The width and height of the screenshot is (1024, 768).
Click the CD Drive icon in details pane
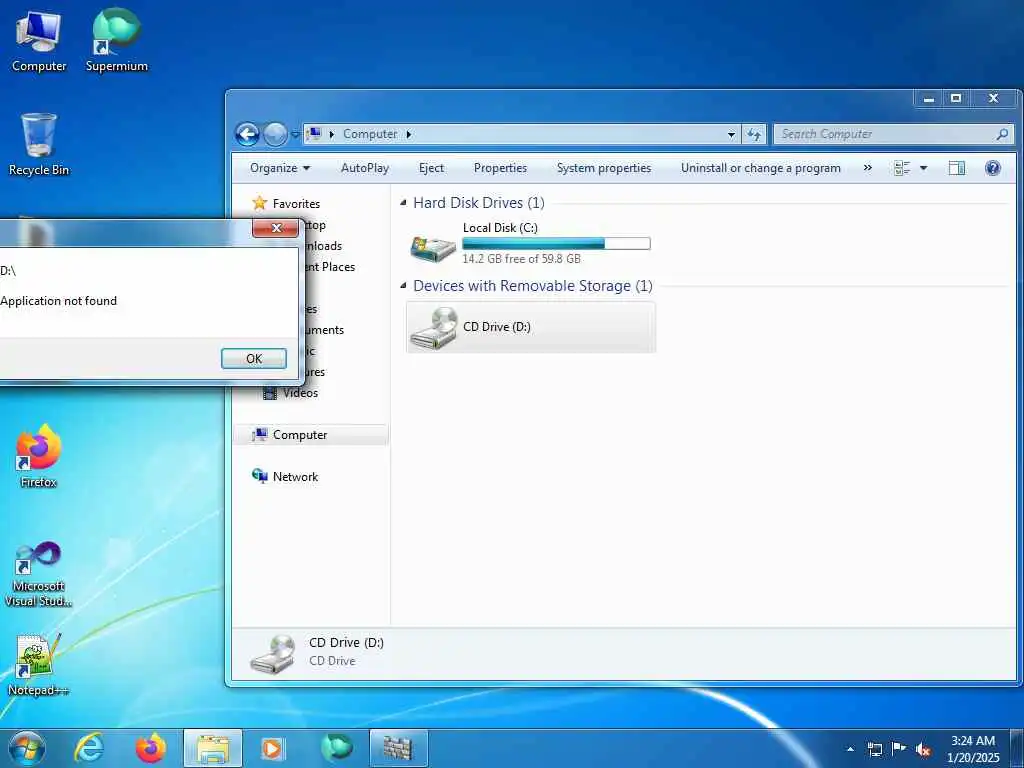(x=272, y=653)
